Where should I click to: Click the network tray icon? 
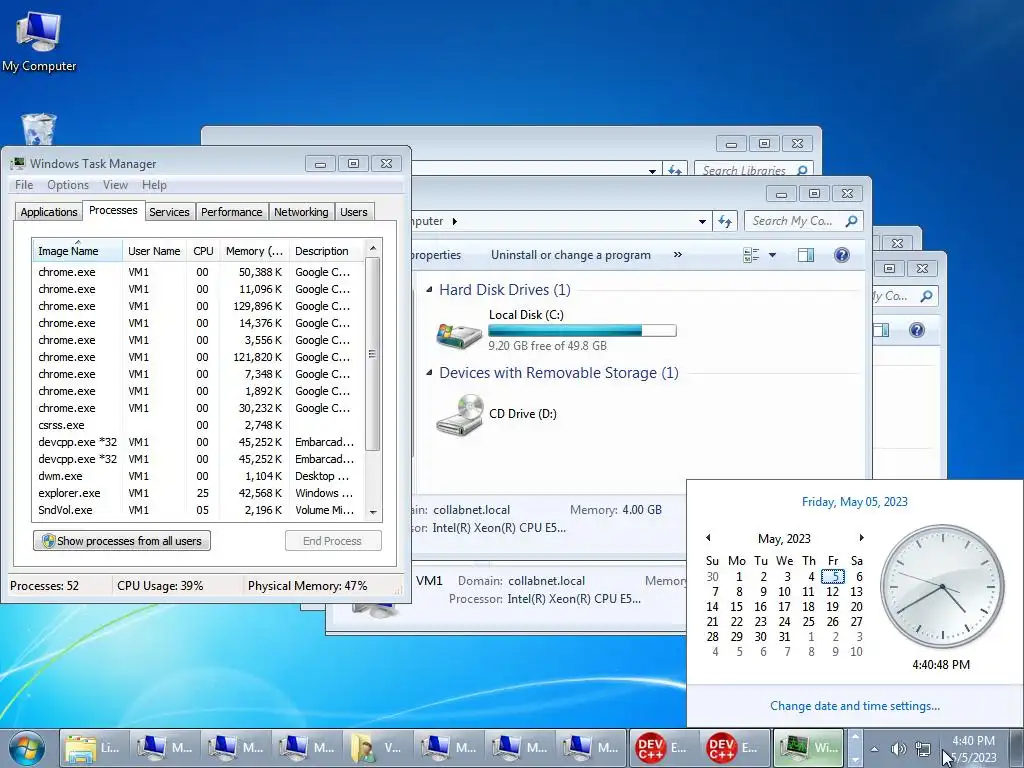pos(923,749)
